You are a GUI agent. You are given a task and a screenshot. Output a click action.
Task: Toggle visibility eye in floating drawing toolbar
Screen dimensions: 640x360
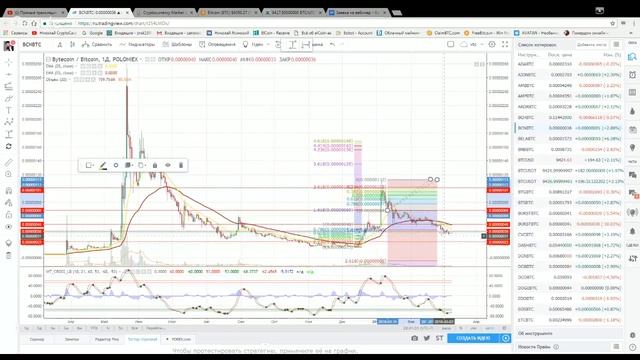coord(168,165)
